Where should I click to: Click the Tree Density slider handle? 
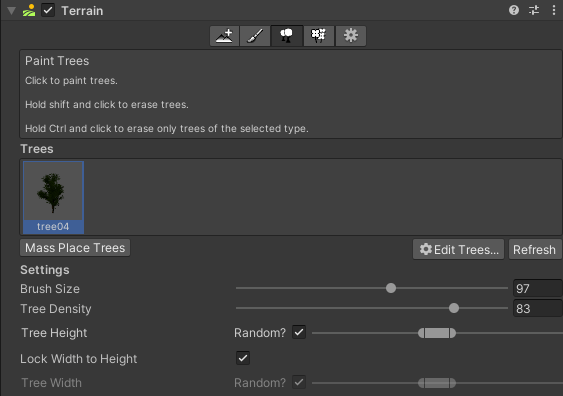click(x=454, y=308)
